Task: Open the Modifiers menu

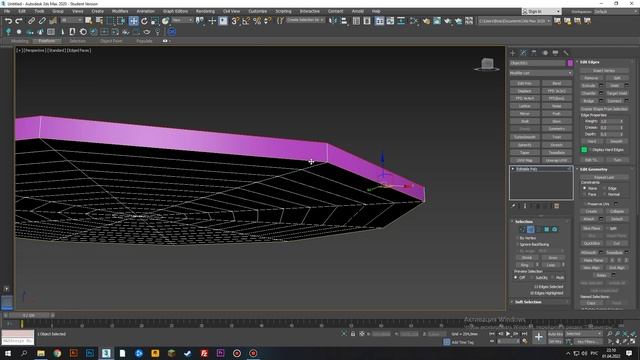Action: tap(120, 11)
